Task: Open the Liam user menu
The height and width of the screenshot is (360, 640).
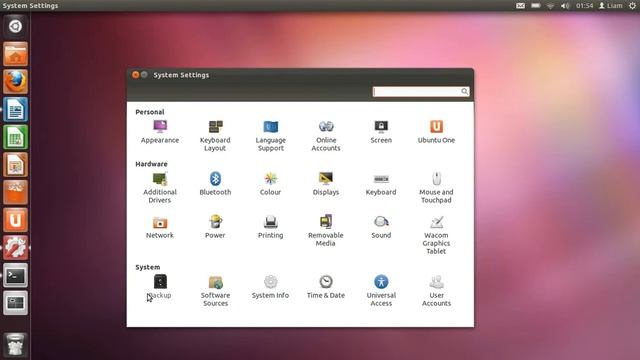Action: click(611, 6)
